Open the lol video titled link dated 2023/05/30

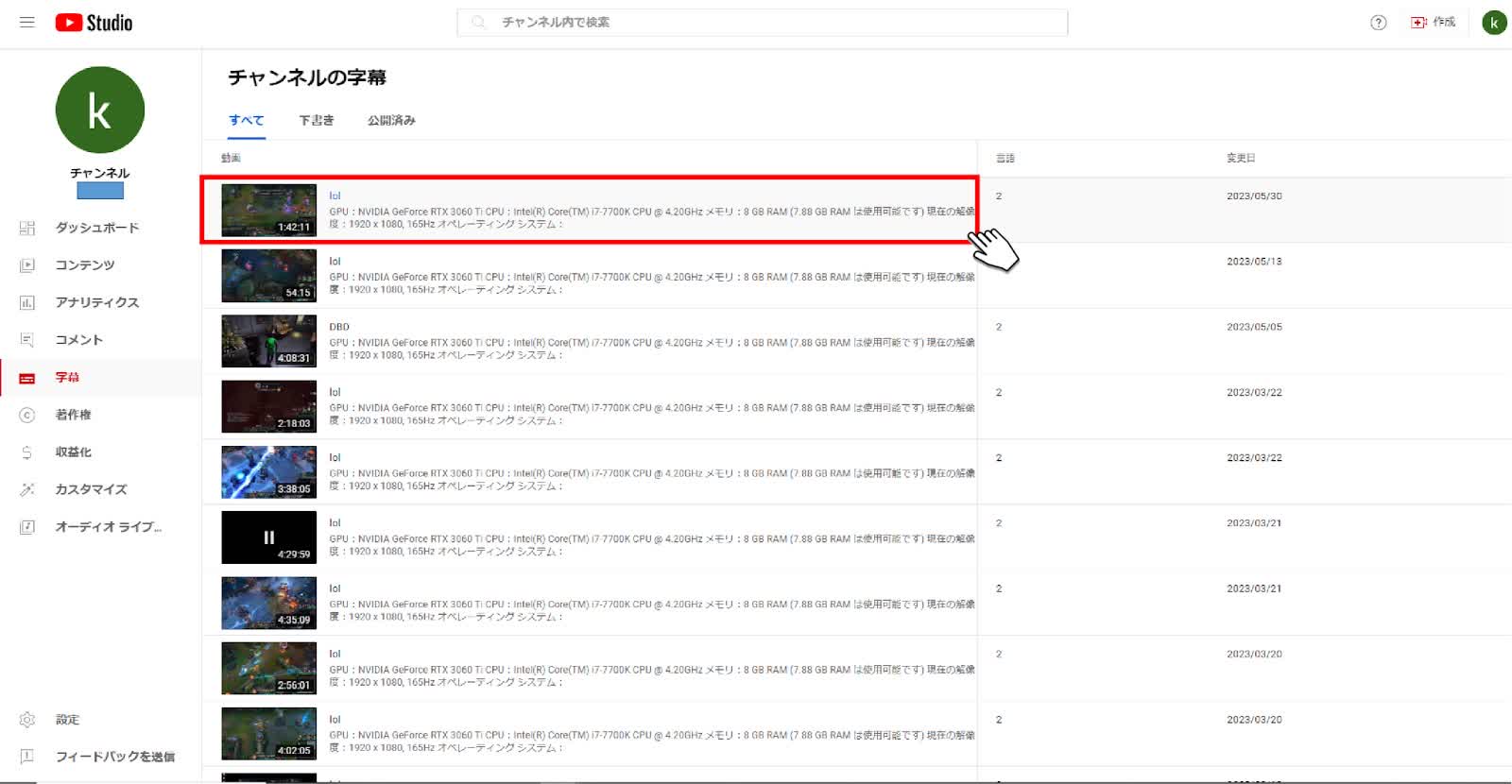coord(335,196)
